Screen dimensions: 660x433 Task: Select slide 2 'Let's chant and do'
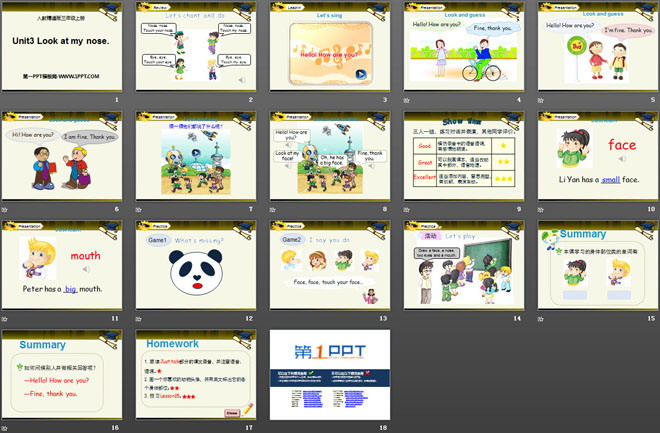tap(196, 46)
